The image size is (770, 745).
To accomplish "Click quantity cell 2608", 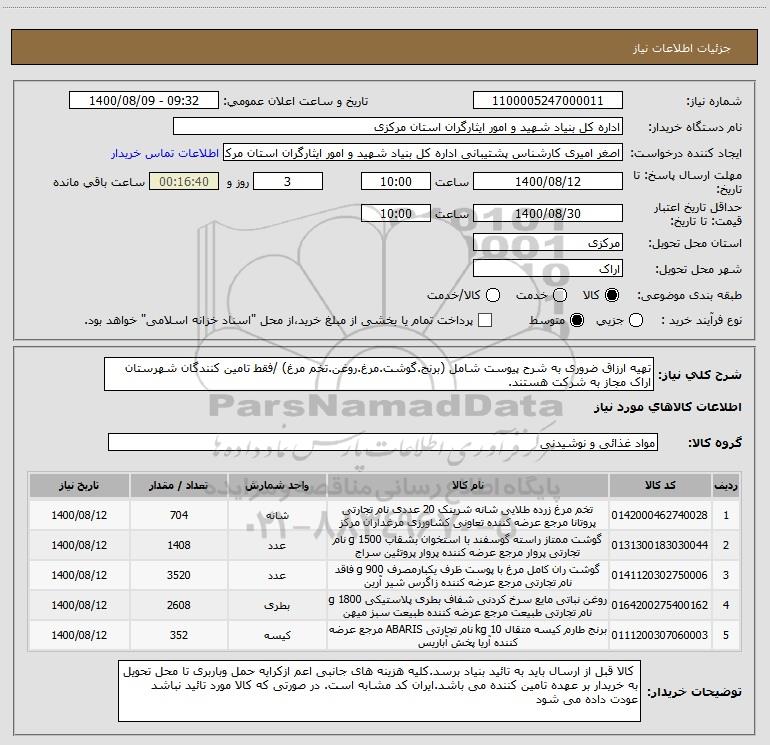I will (179, 605).
